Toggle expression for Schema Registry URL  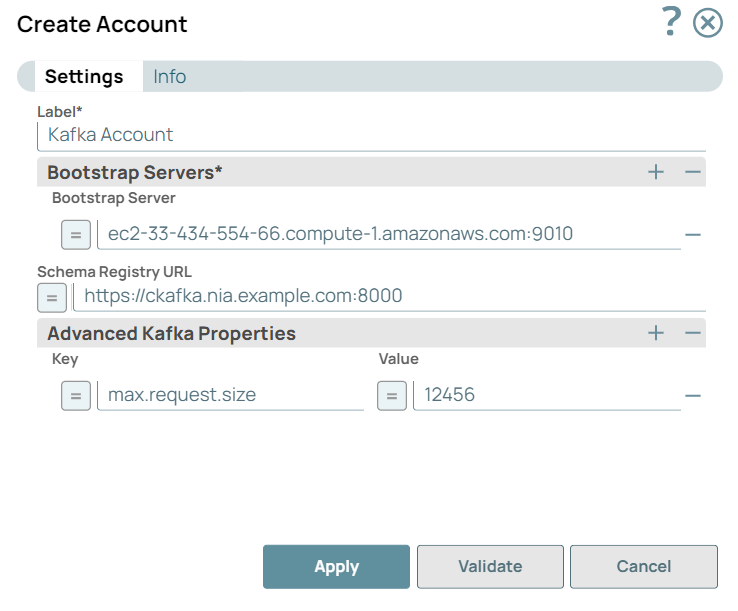click(52, 297)
